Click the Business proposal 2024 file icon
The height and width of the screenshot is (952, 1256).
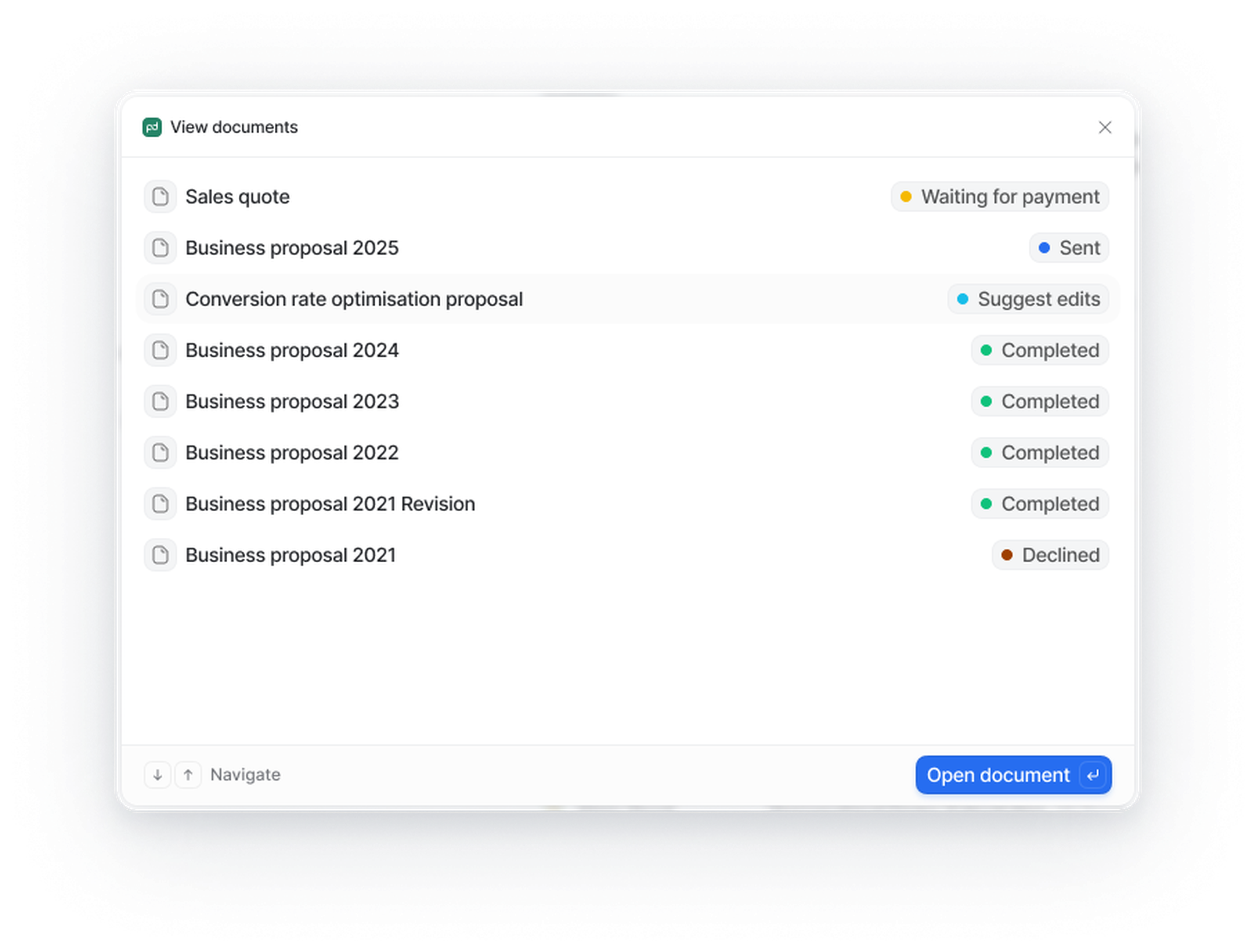[160, 350]
